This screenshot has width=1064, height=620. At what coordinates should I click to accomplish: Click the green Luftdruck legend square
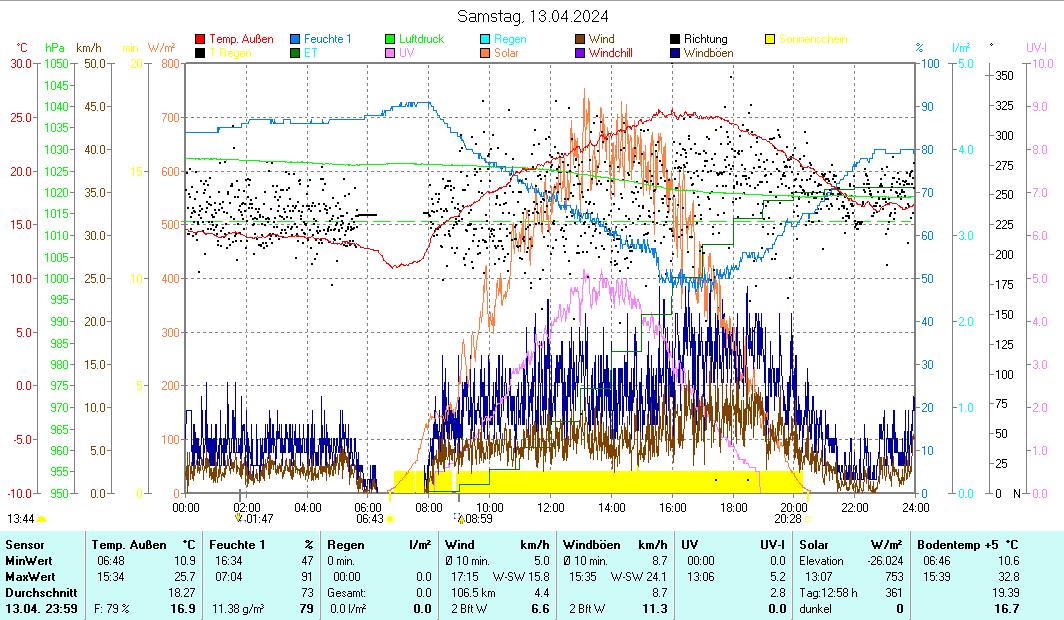(x=391, y=40)
